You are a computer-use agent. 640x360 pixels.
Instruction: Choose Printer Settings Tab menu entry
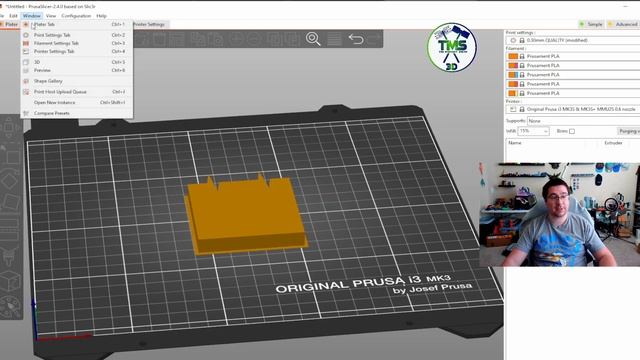pyautogui.click(x=77, y=51)
